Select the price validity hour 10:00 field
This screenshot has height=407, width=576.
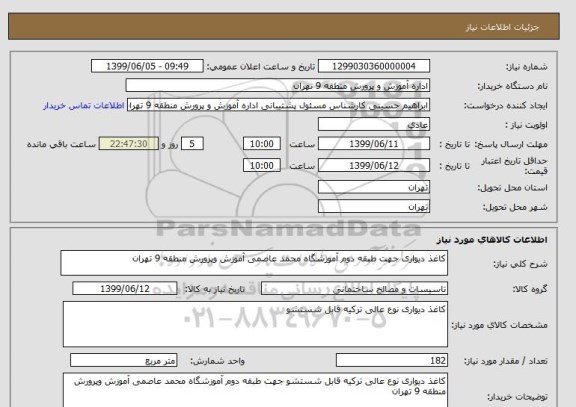coord(262,165)
